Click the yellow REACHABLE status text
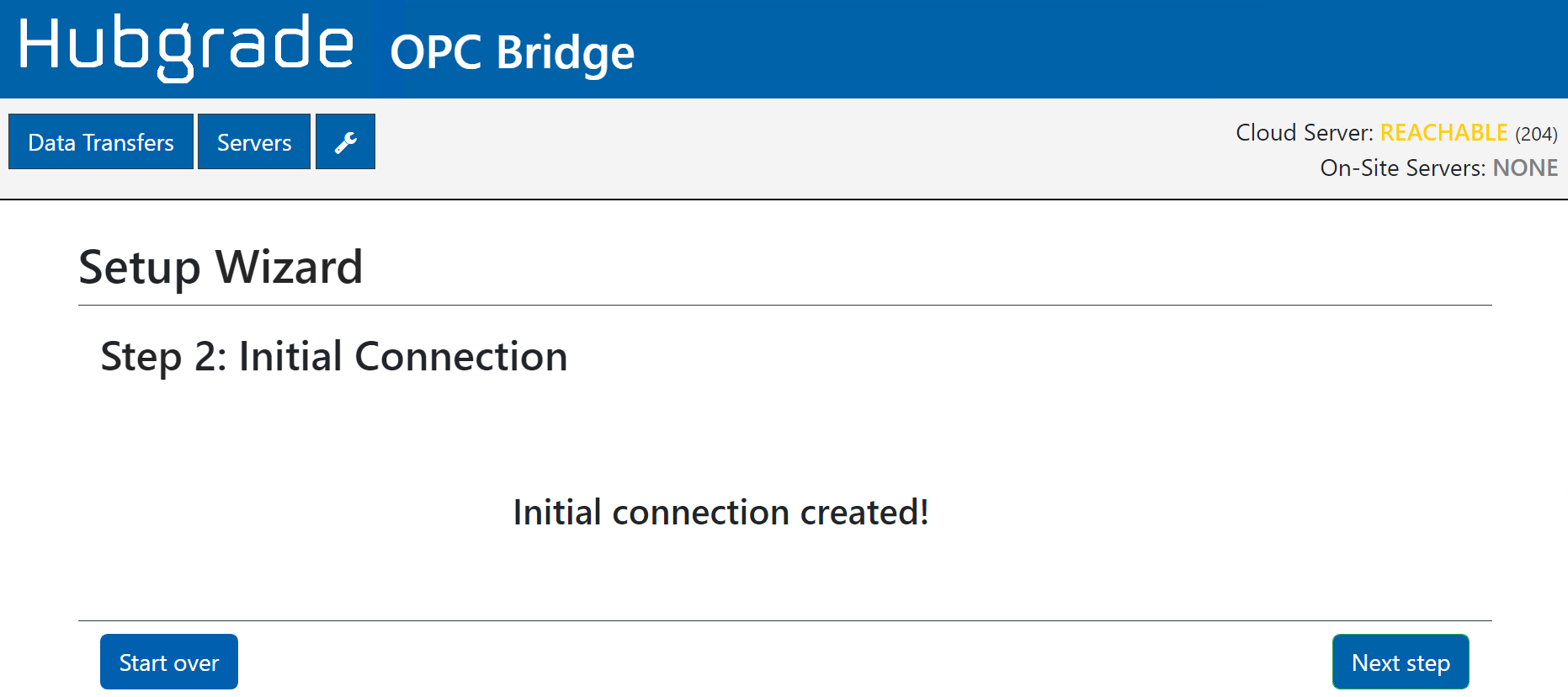Image resolution: width=1568 pixels, height=697 pixels. click(1443, 133)
